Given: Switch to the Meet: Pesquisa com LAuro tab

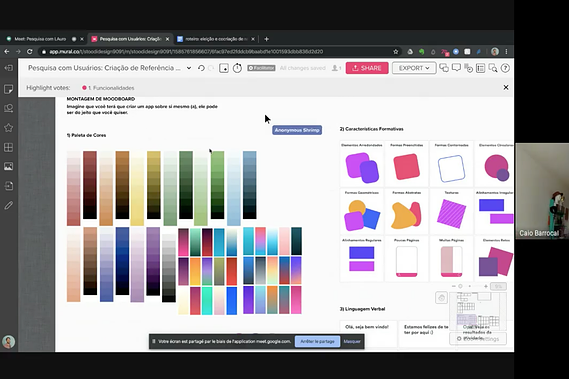Looking at the screenshot, I should point(40,39).
